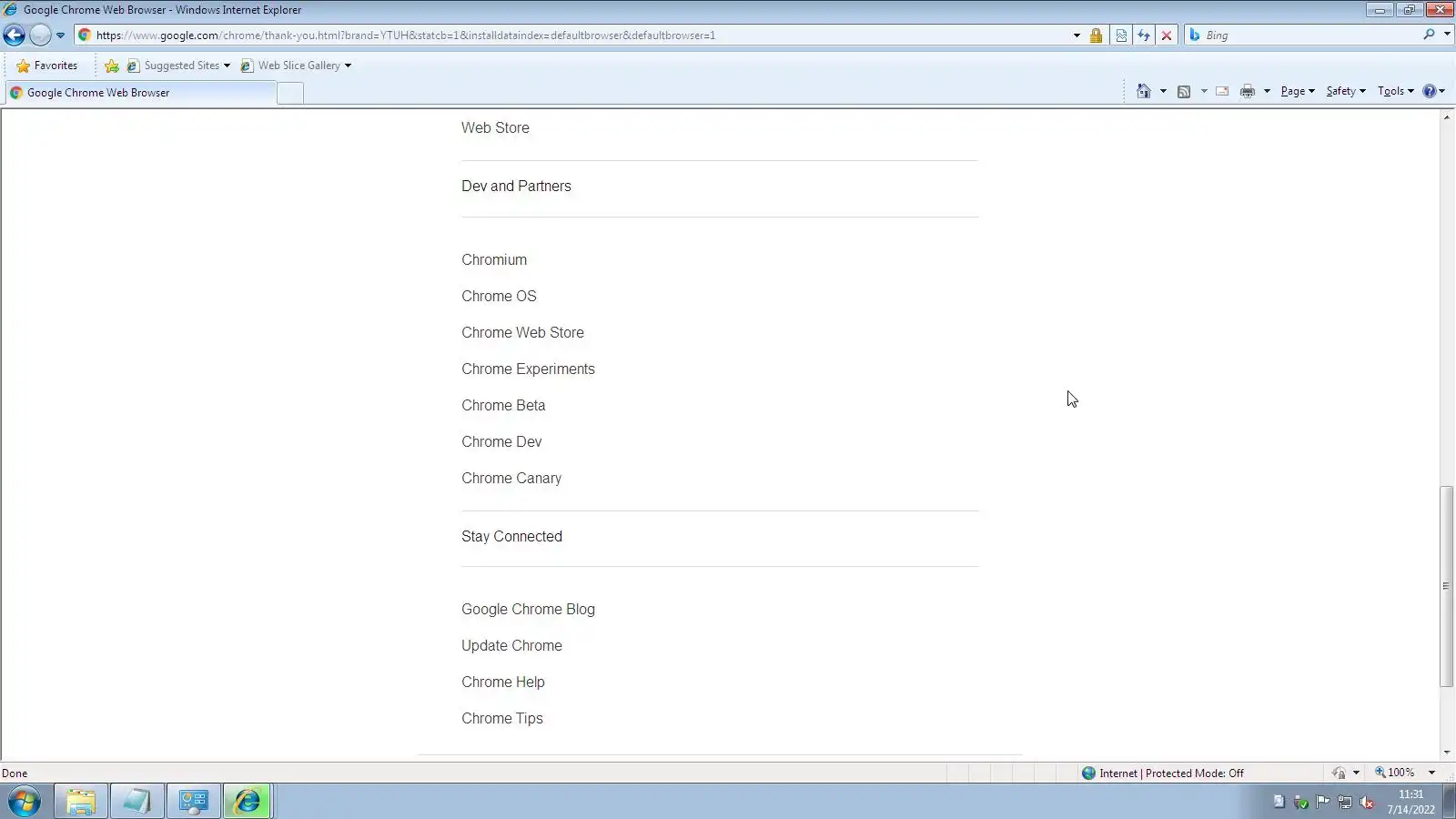Click the muted volume speaker tray icon
Image resolution: width=1456 pixels, height=819 pixels.
[x=1367, y=802]
